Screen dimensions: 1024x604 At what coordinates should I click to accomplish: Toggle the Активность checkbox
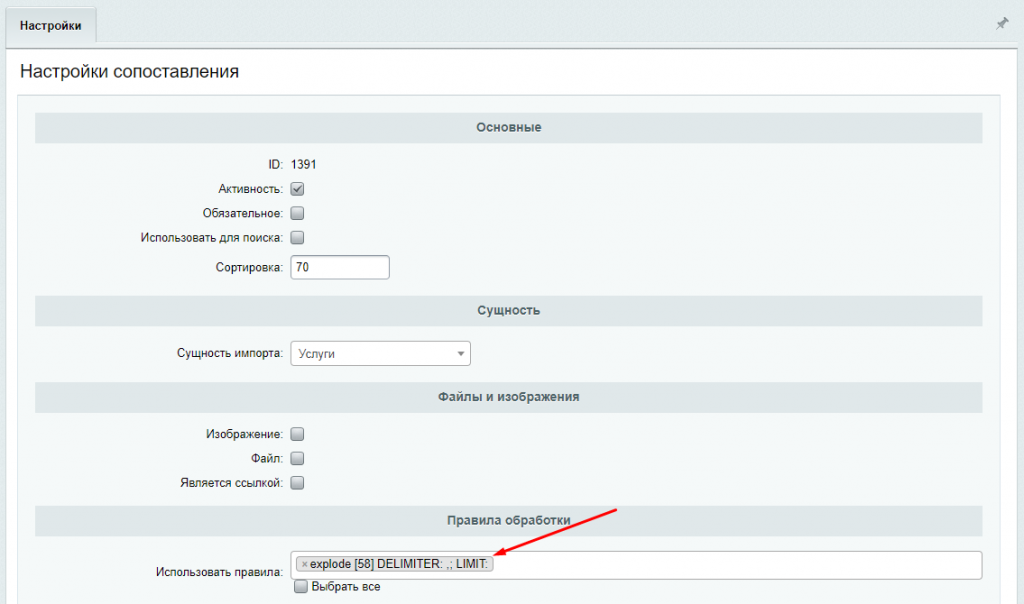pos(297,189)
